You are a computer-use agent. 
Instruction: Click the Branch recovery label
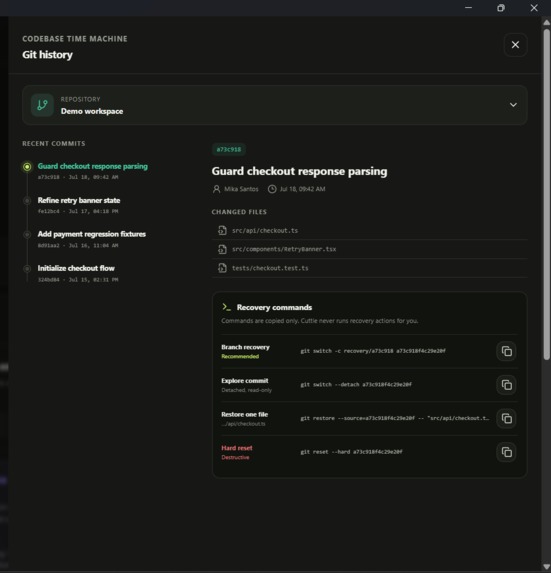click(x=245, y=347)
